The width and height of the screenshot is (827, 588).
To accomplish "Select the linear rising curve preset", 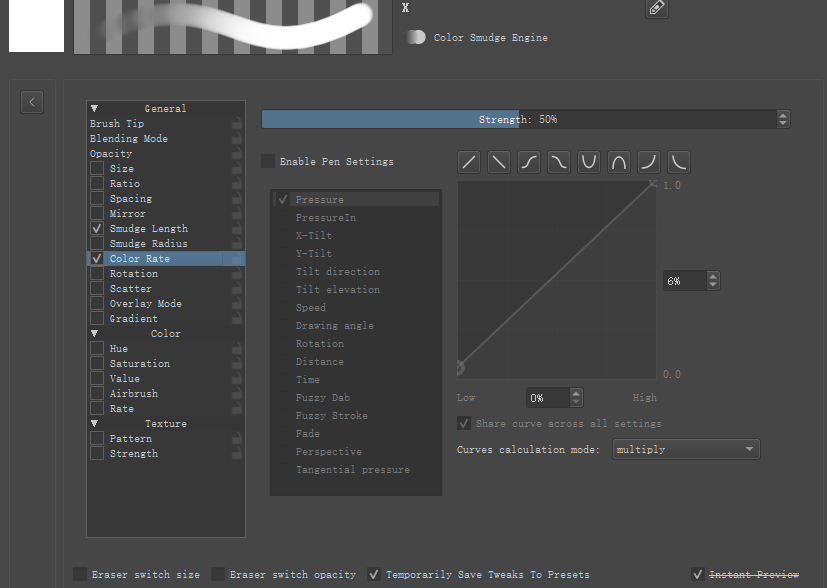I will pyautogui.click(x=469, y=162).
